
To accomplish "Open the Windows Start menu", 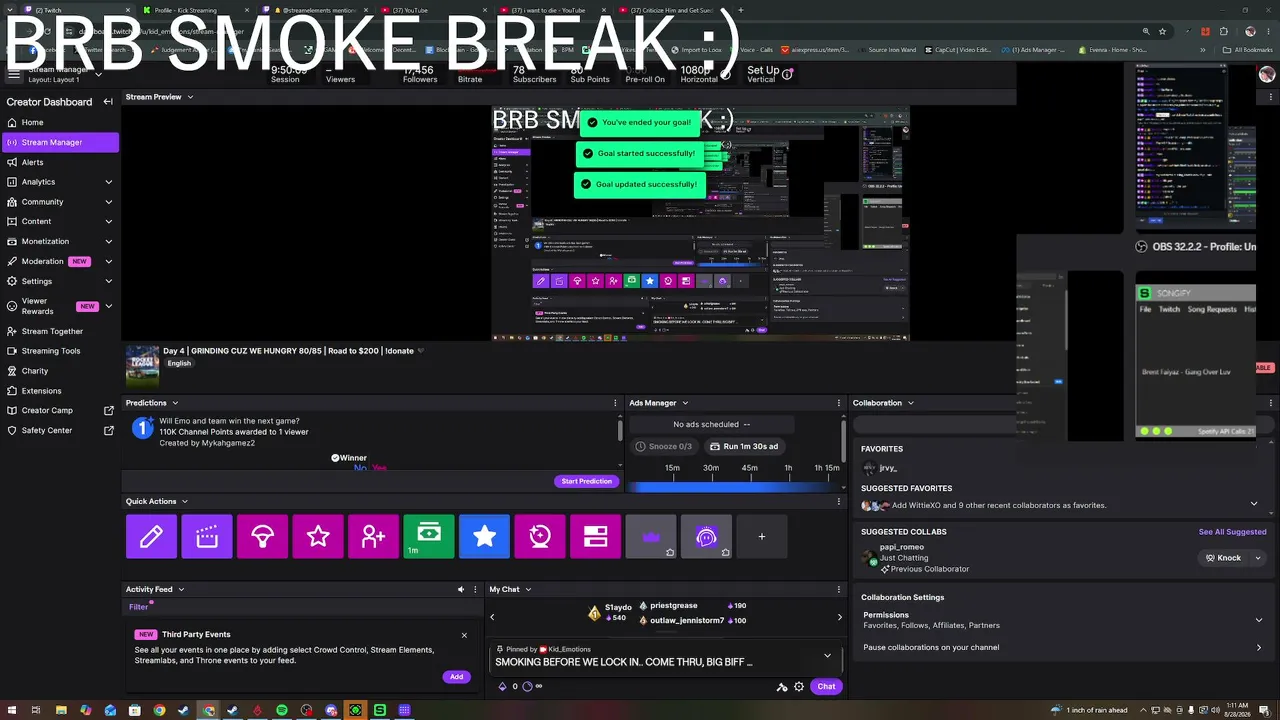I will point(11,710).
